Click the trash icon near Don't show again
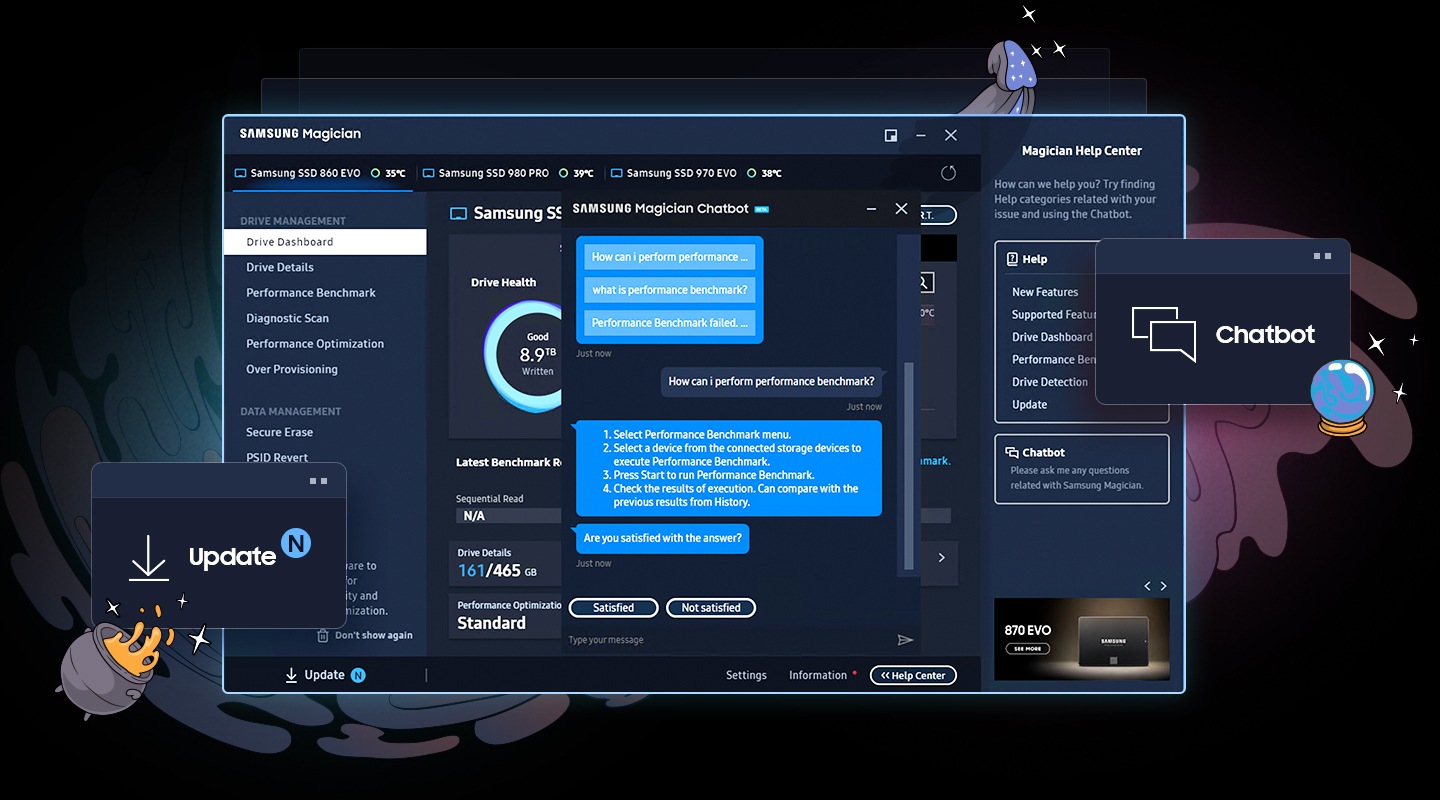1440x800 pixels. pos(323,635)
